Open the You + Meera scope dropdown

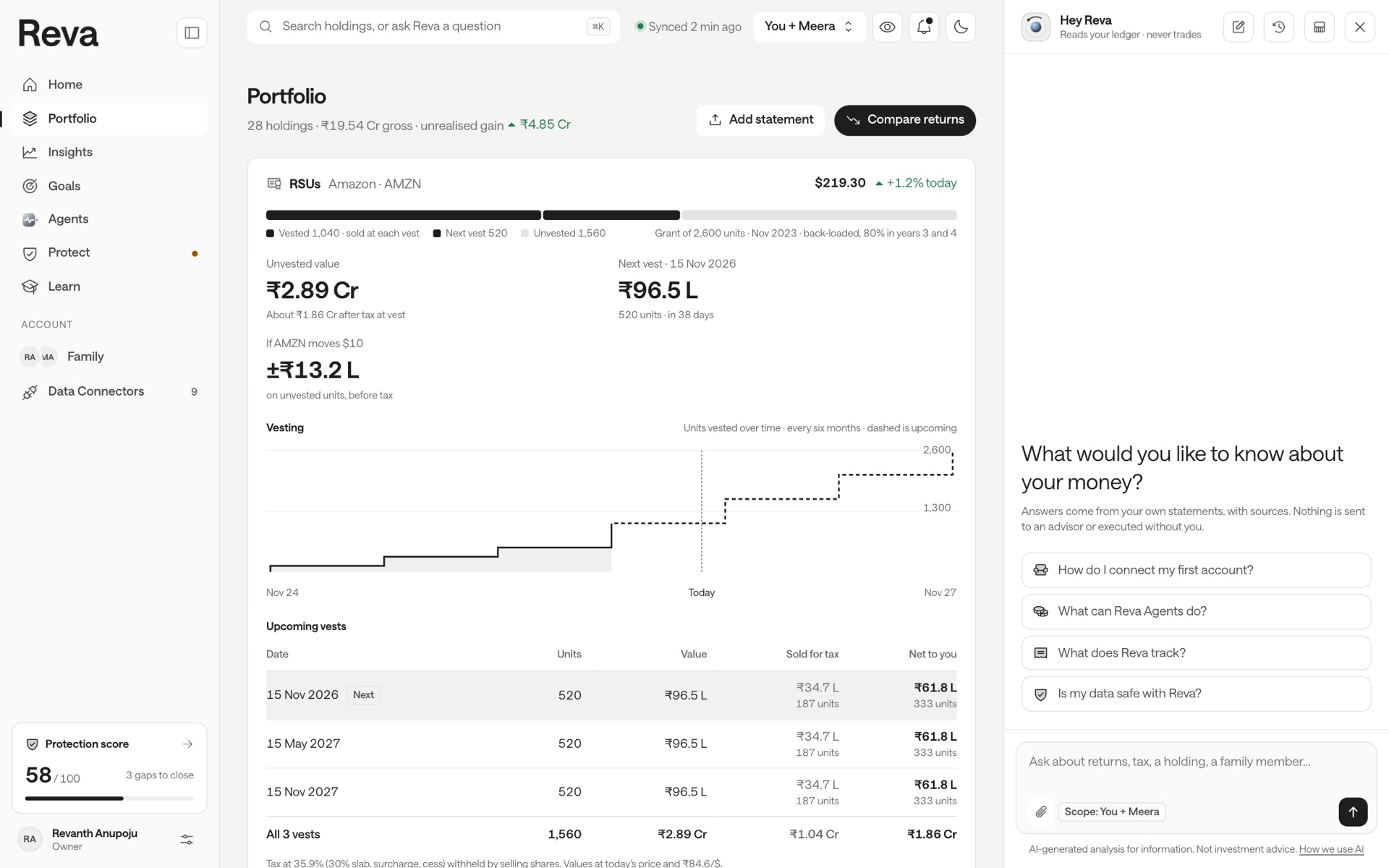tap(809, 27)
